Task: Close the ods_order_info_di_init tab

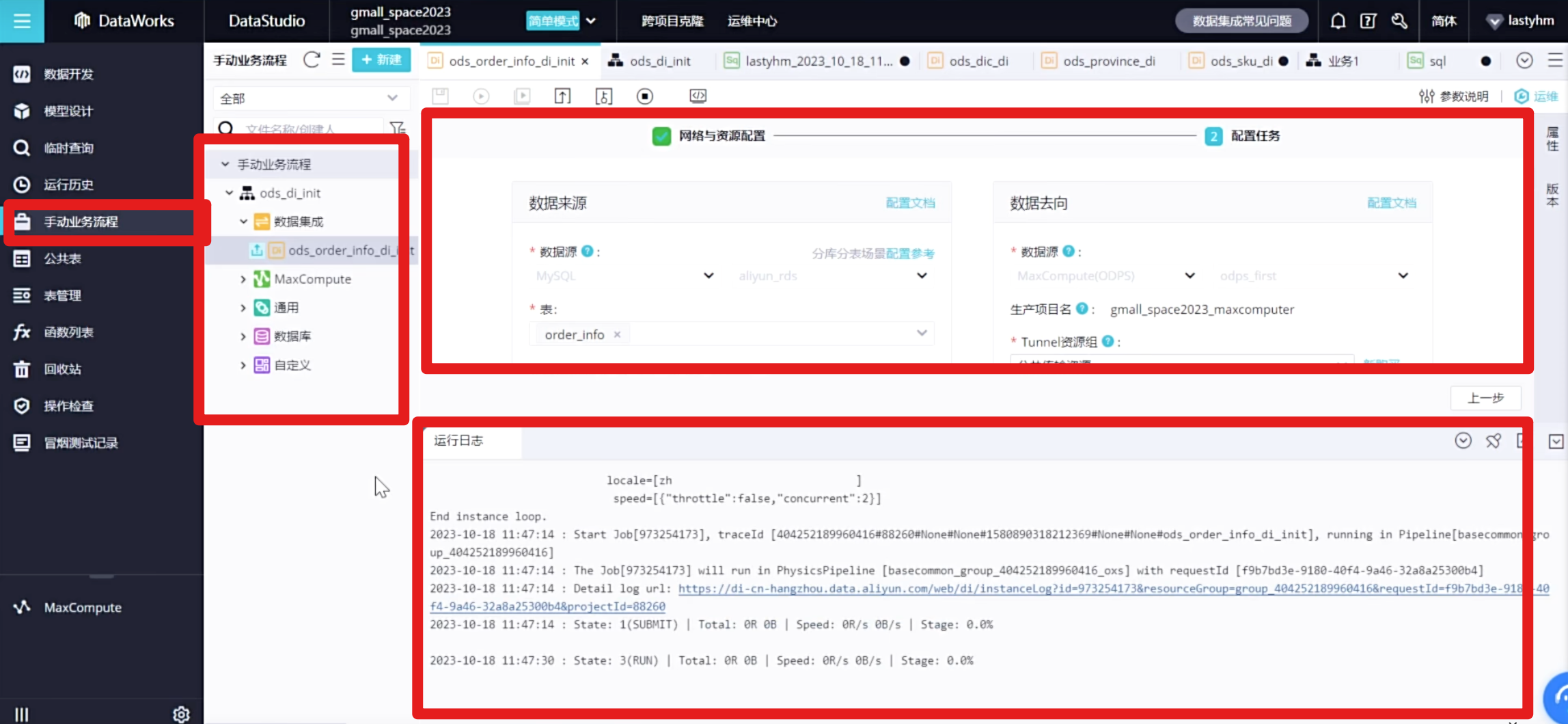Action: [585, 61]
